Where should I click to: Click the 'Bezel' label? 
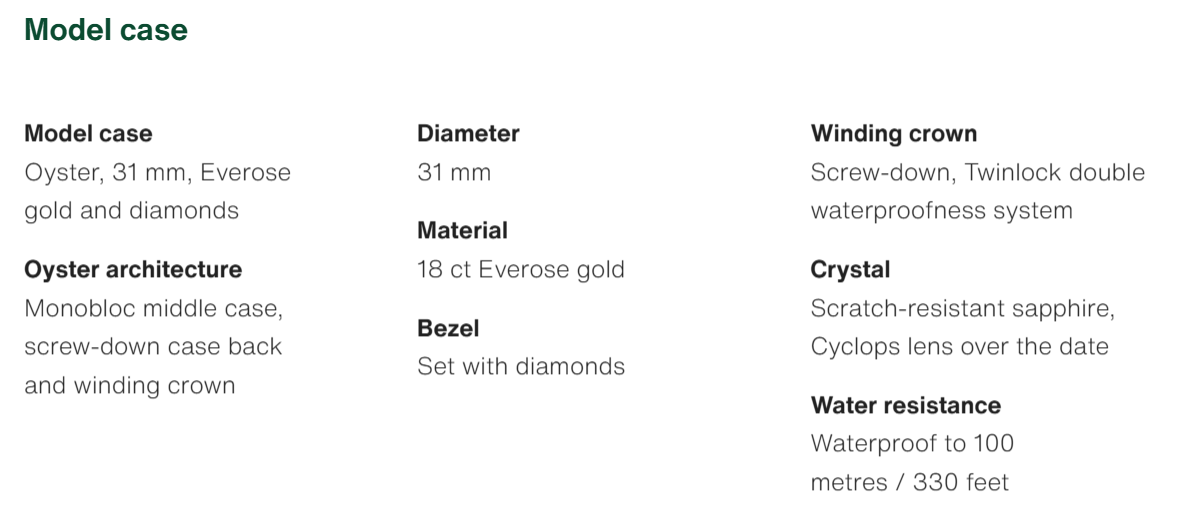click(x=448, y=329)
